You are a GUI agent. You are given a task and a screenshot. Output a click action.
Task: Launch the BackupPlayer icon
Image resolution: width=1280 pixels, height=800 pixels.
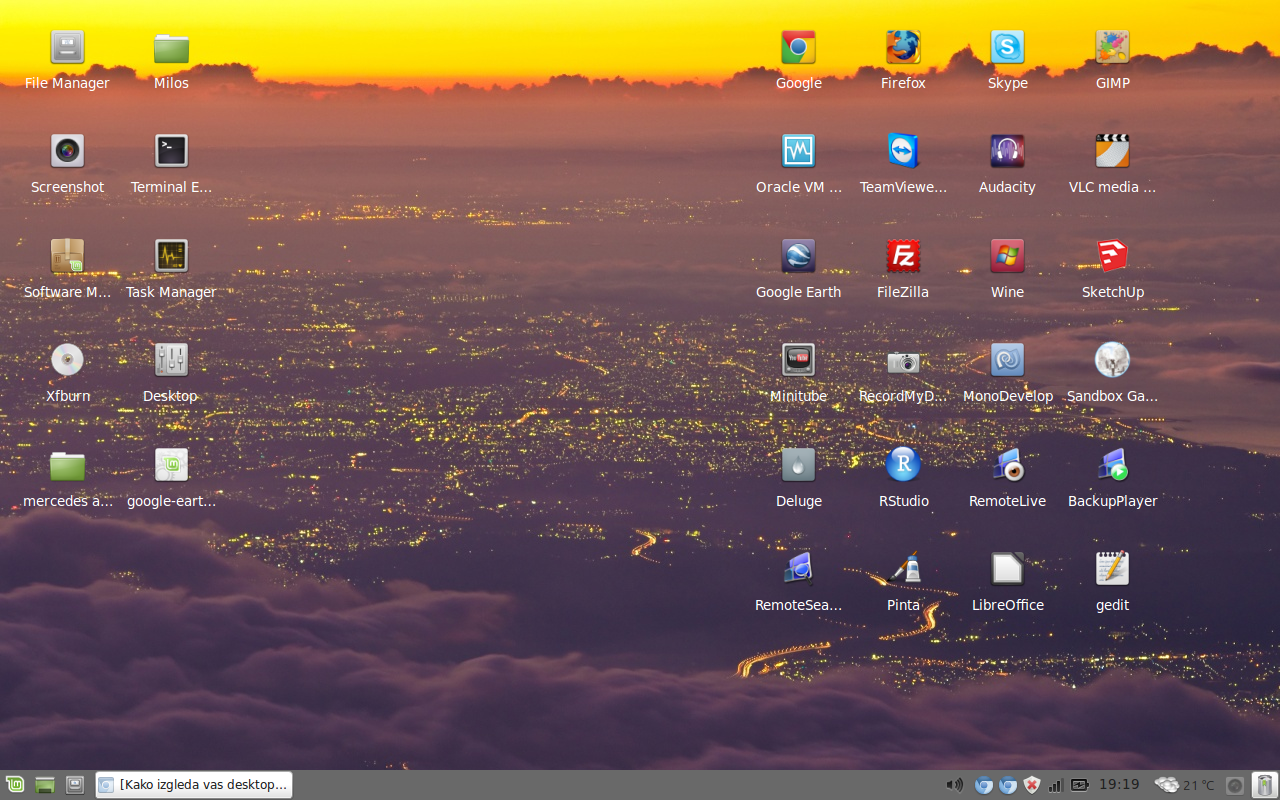[1112, 465]
